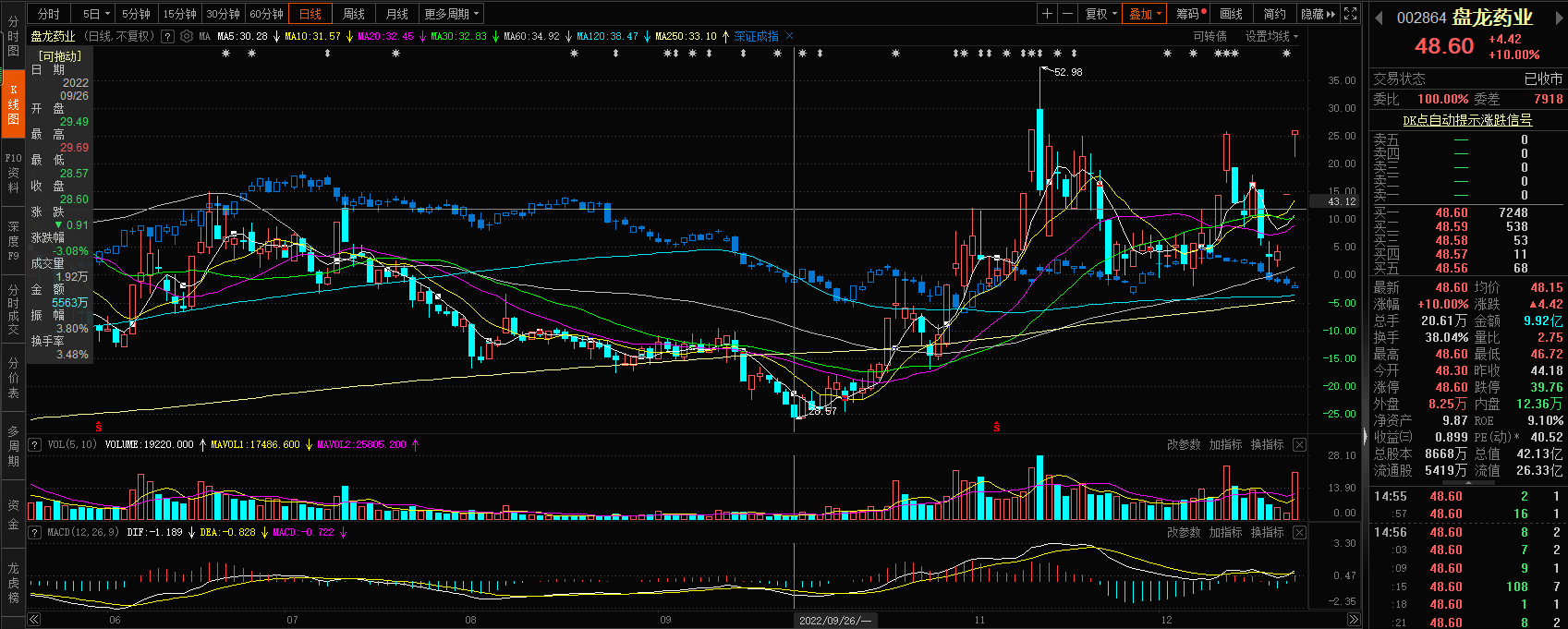Click VOL 改参数 button
This screenshot has width=1568, height=629.
tap(1184, 445)
